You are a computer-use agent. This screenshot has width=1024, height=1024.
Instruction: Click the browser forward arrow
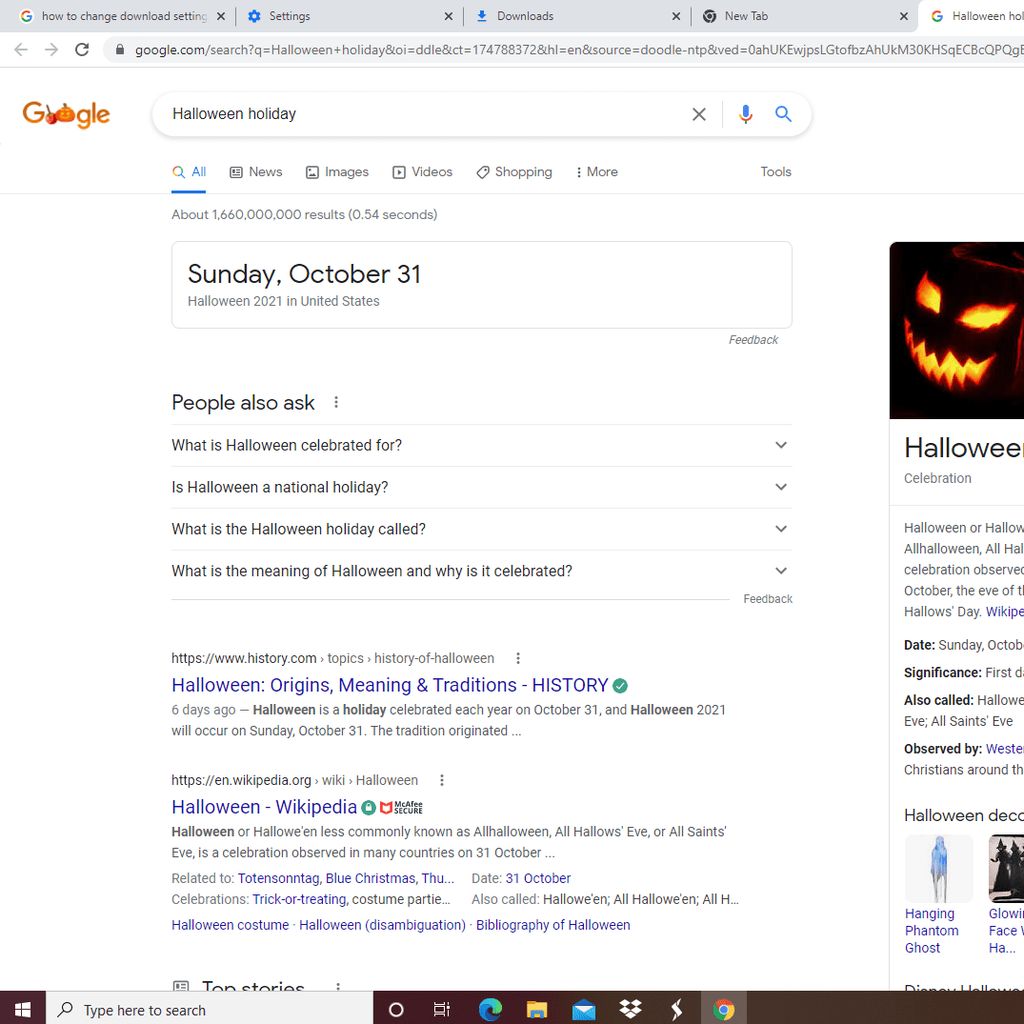52,50
